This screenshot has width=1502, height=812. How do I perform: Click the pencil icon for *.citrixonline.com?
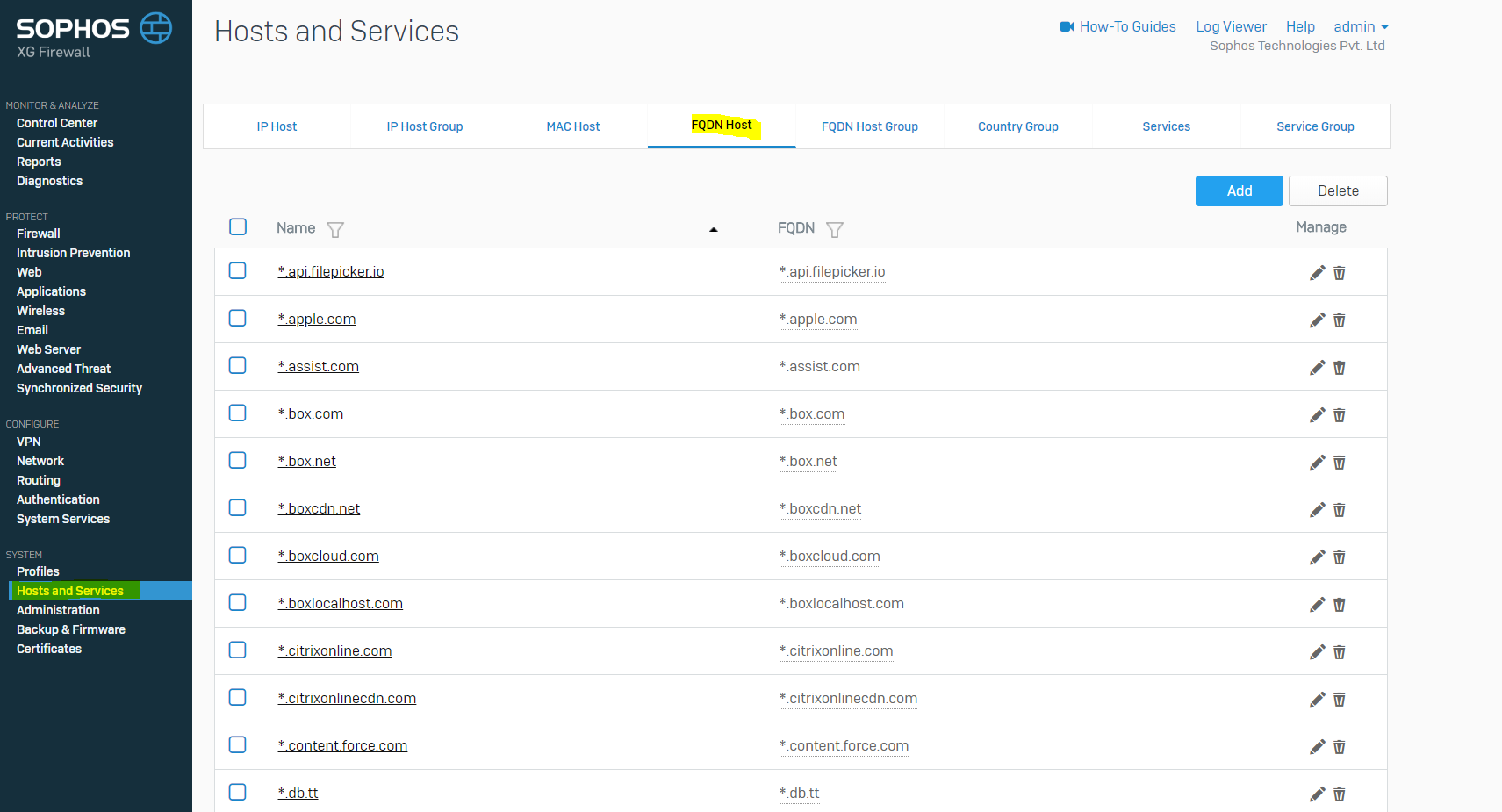pos(1317,652)
